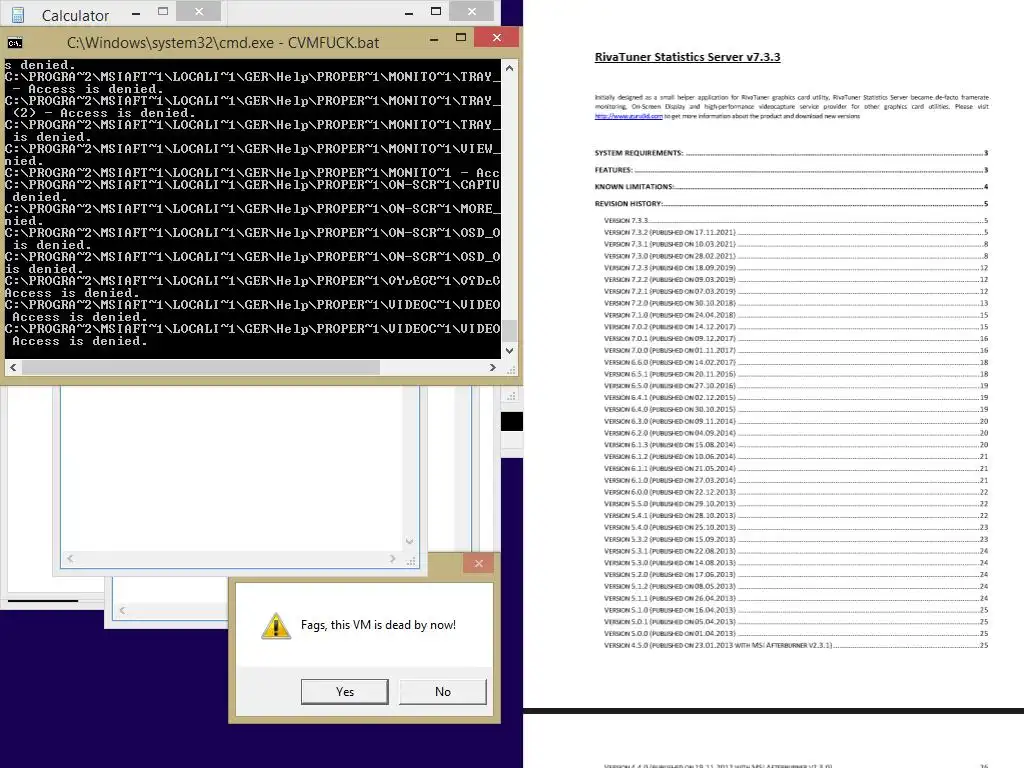Click the background text box scroll right arrow
This screenshot has width=1024, height=768.
click(392, 559)
